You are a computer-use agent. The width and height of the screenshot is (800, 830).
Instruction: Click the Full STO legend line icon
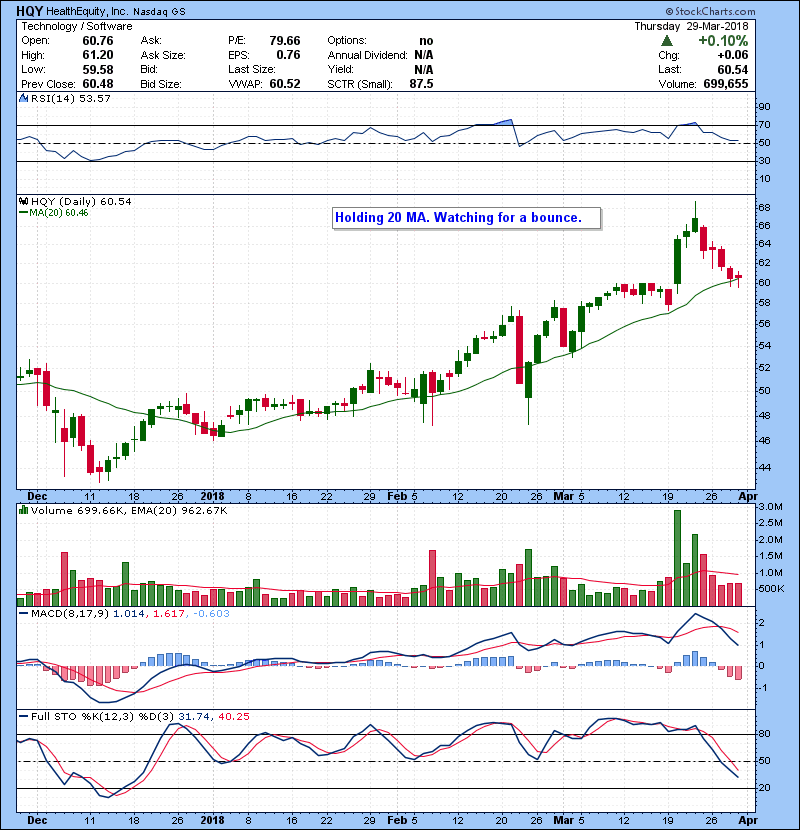click(x=22, y=715)
